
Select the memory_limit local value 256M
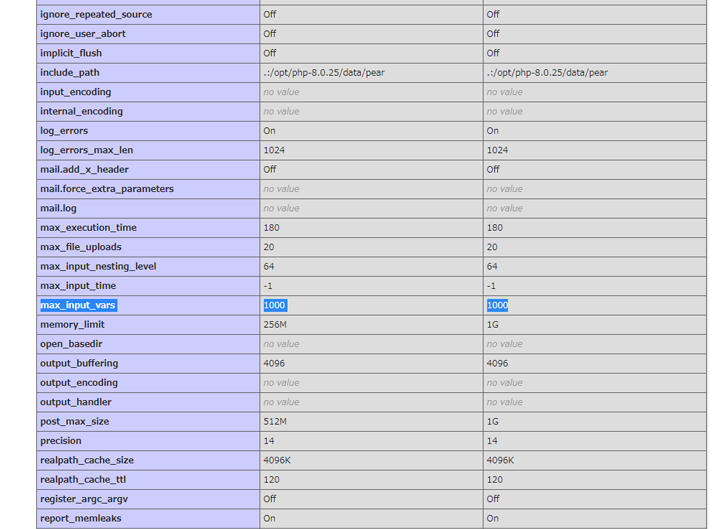pos(275,325)
